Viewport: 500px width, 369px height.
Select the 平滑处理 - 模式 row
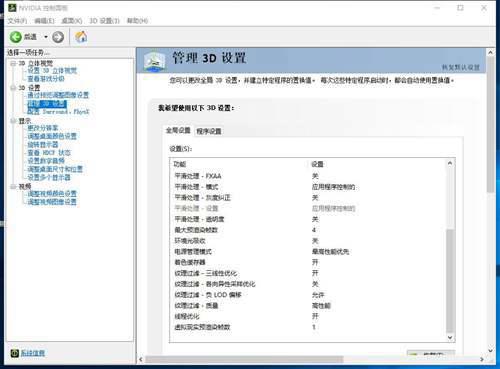point(308,187)
